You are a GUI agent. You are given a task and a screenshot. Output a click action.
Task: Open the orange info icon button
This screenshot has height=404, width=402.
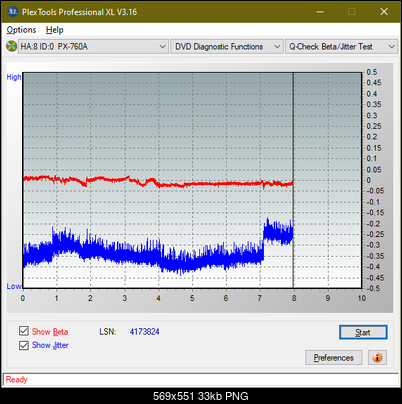377,358
